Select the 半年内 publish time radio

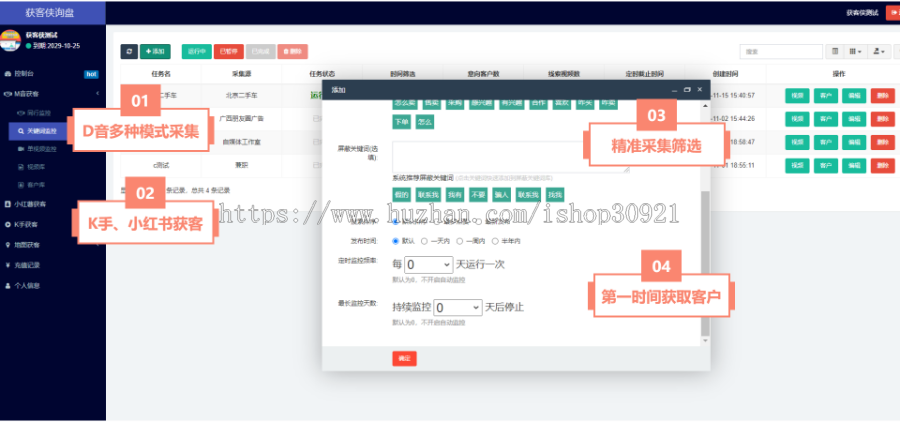(494, 241)
